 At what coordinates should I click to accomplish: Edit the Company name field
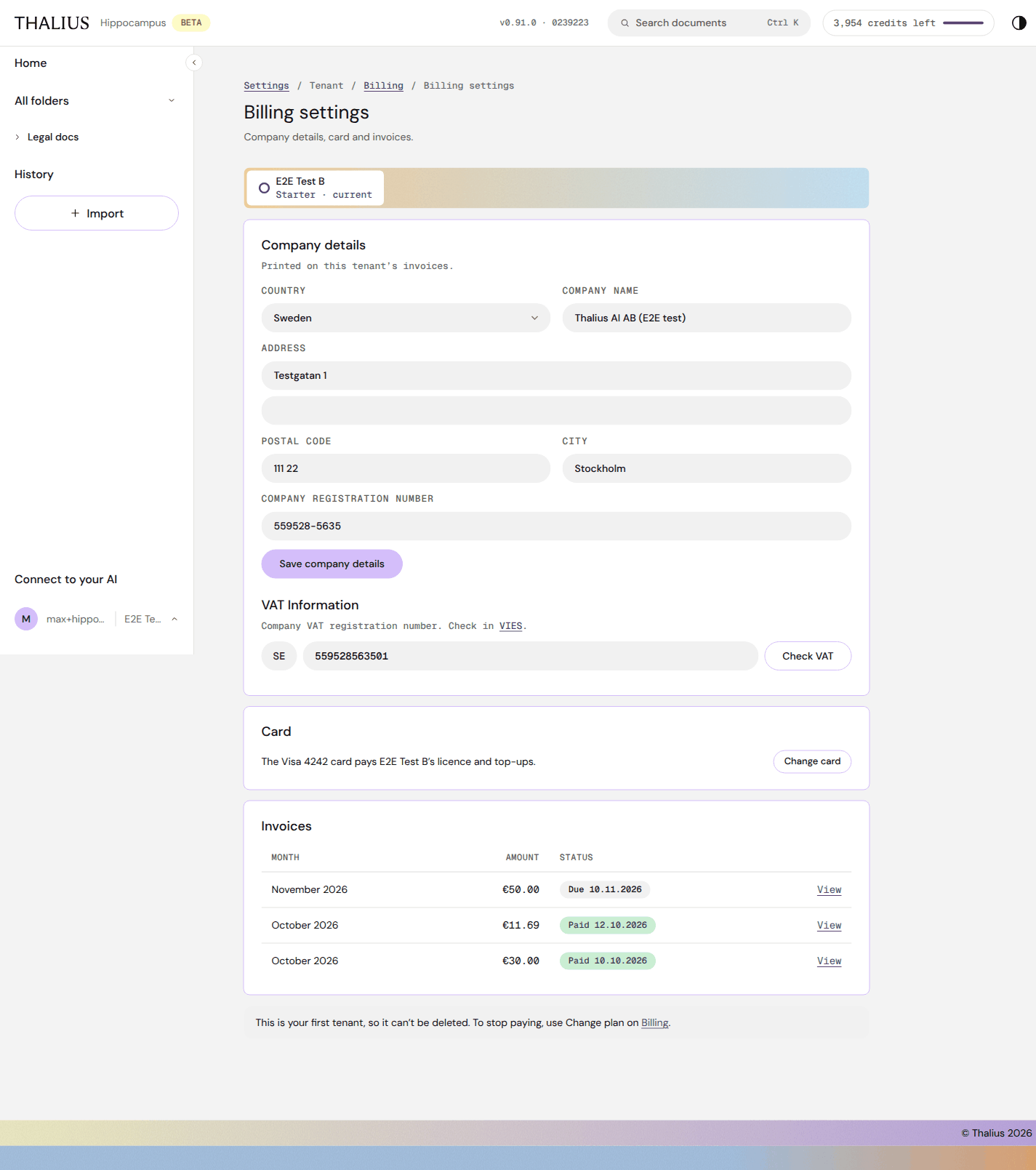[x=707, y=318]
